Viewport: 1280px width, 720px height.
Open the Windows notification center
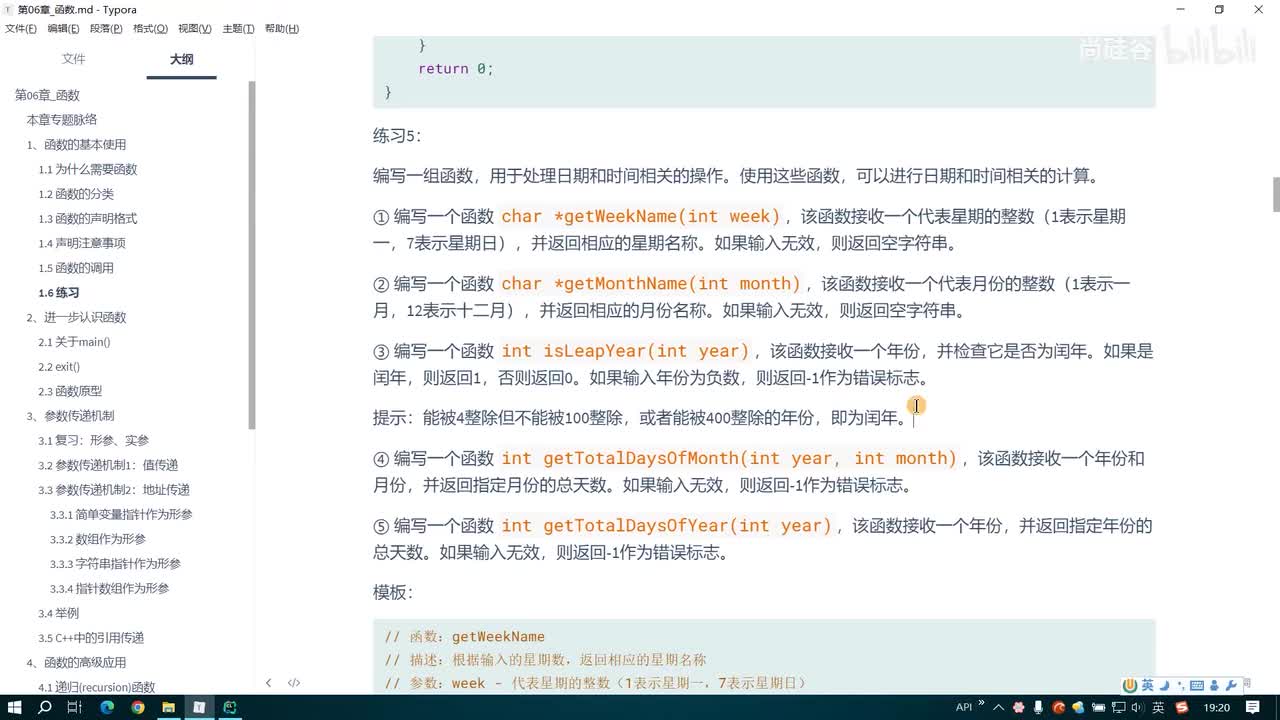click(1254, 707)
